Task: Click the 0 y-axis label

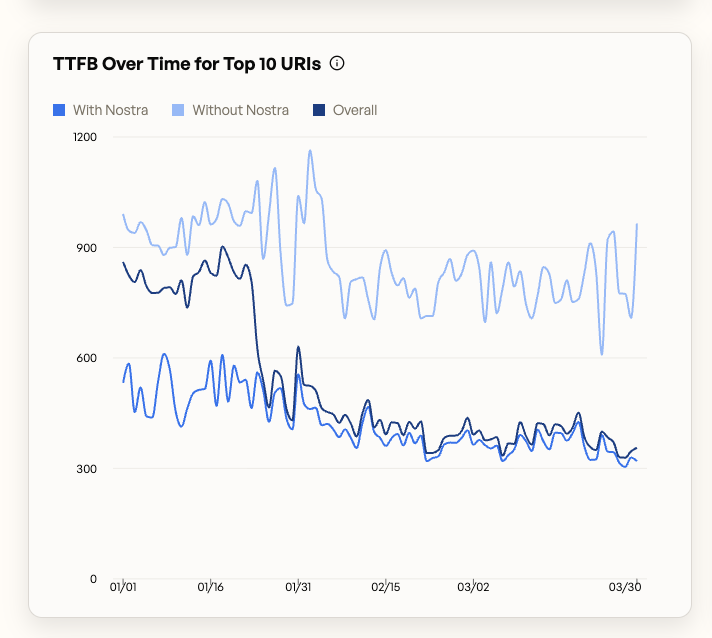Action: (x=93, y=579)
